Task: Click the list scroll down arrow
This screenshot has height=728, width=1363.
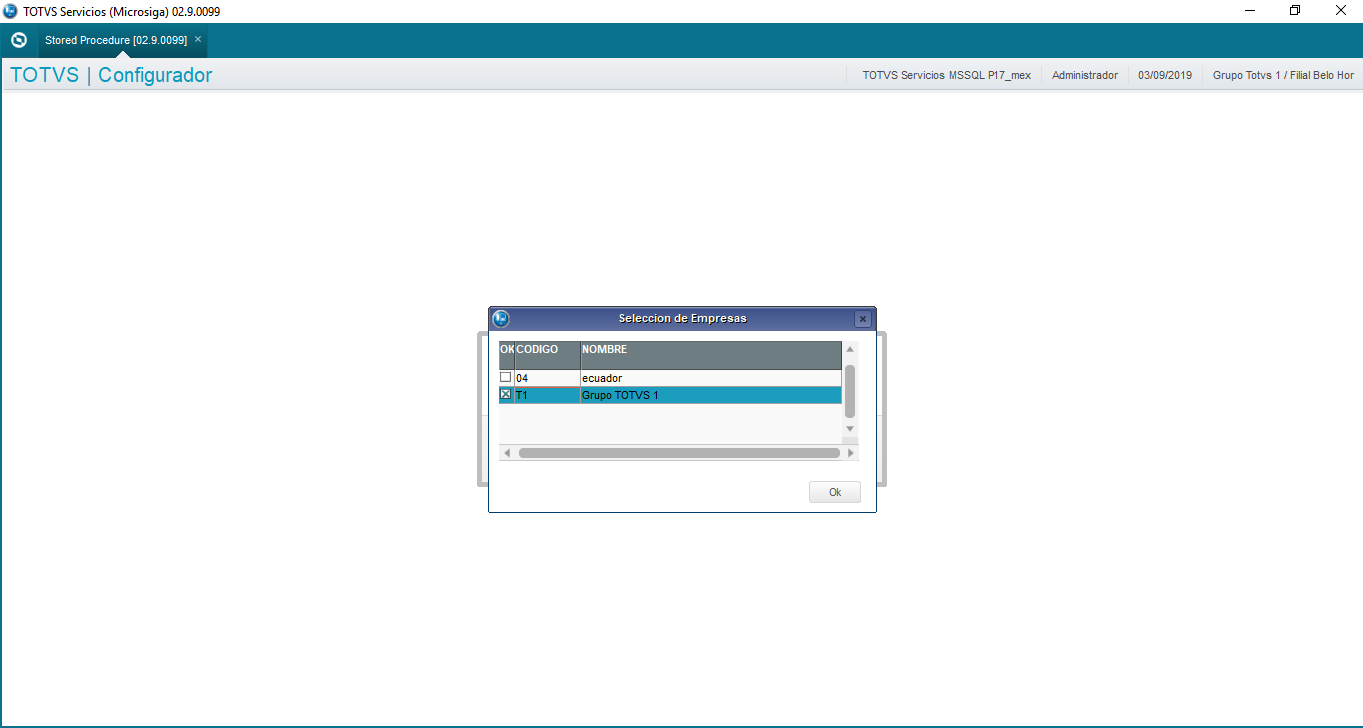Action: [850, 429]
